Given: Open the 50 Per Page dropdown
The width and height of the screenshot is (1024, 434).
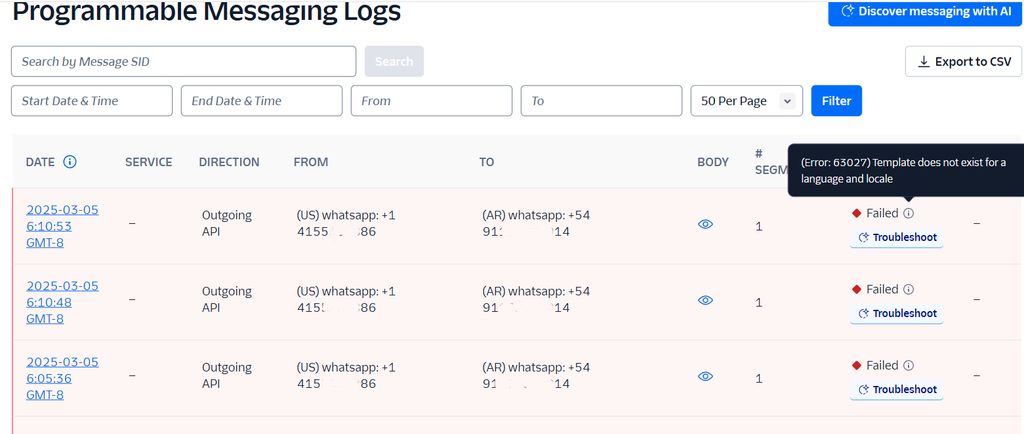Looking at the screenshot, I should tap(746, 101).
